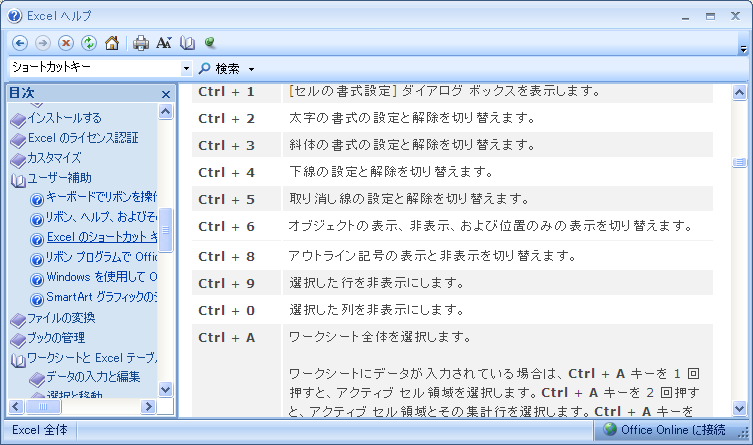The width and height of the screenshot is (753, 445).
Task: Go to the help Home page
Action: point(112,43)
